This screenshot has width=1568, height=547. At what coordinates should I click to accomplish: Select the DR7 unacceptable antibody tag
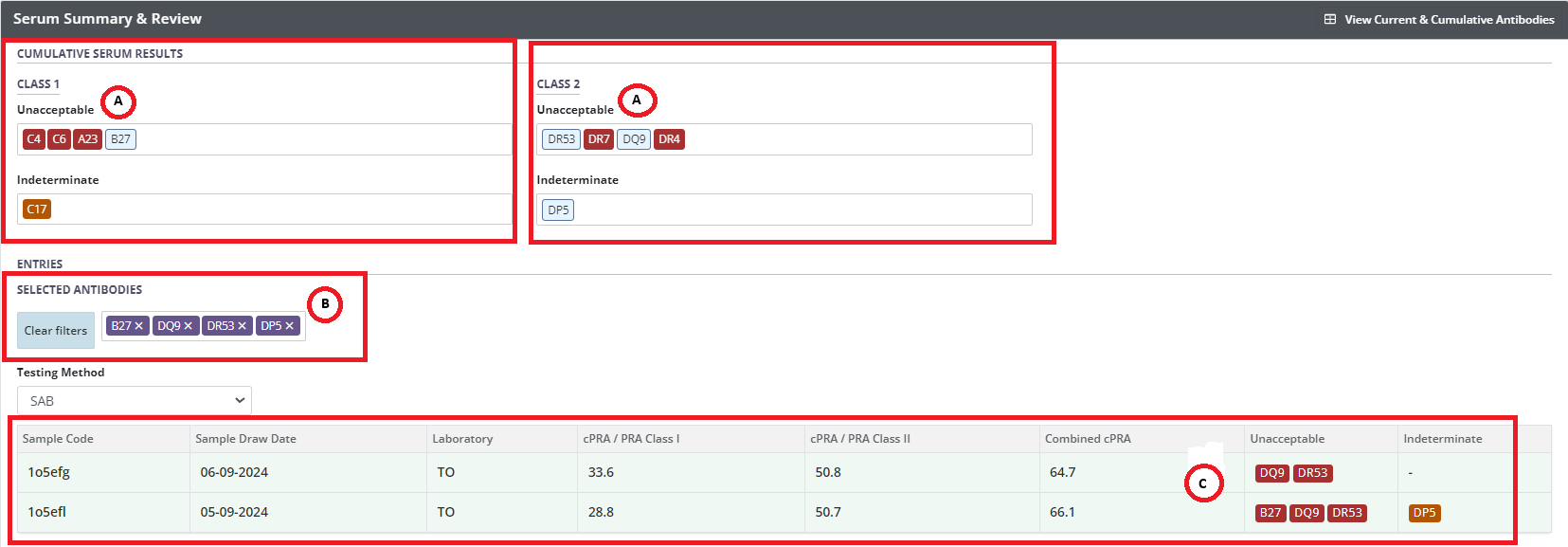599,139
